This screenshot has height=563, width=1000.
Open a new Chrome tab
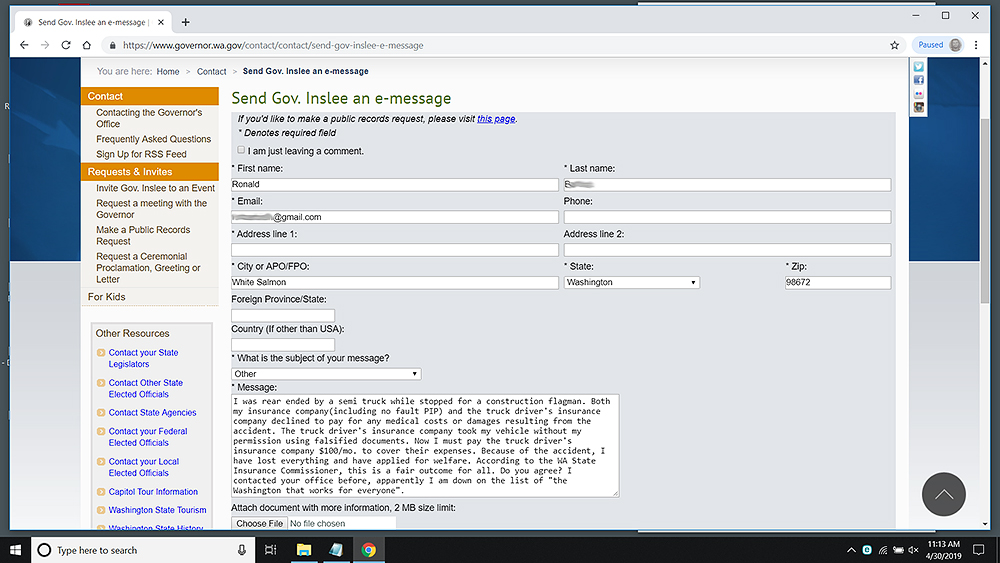coord(186,22)
